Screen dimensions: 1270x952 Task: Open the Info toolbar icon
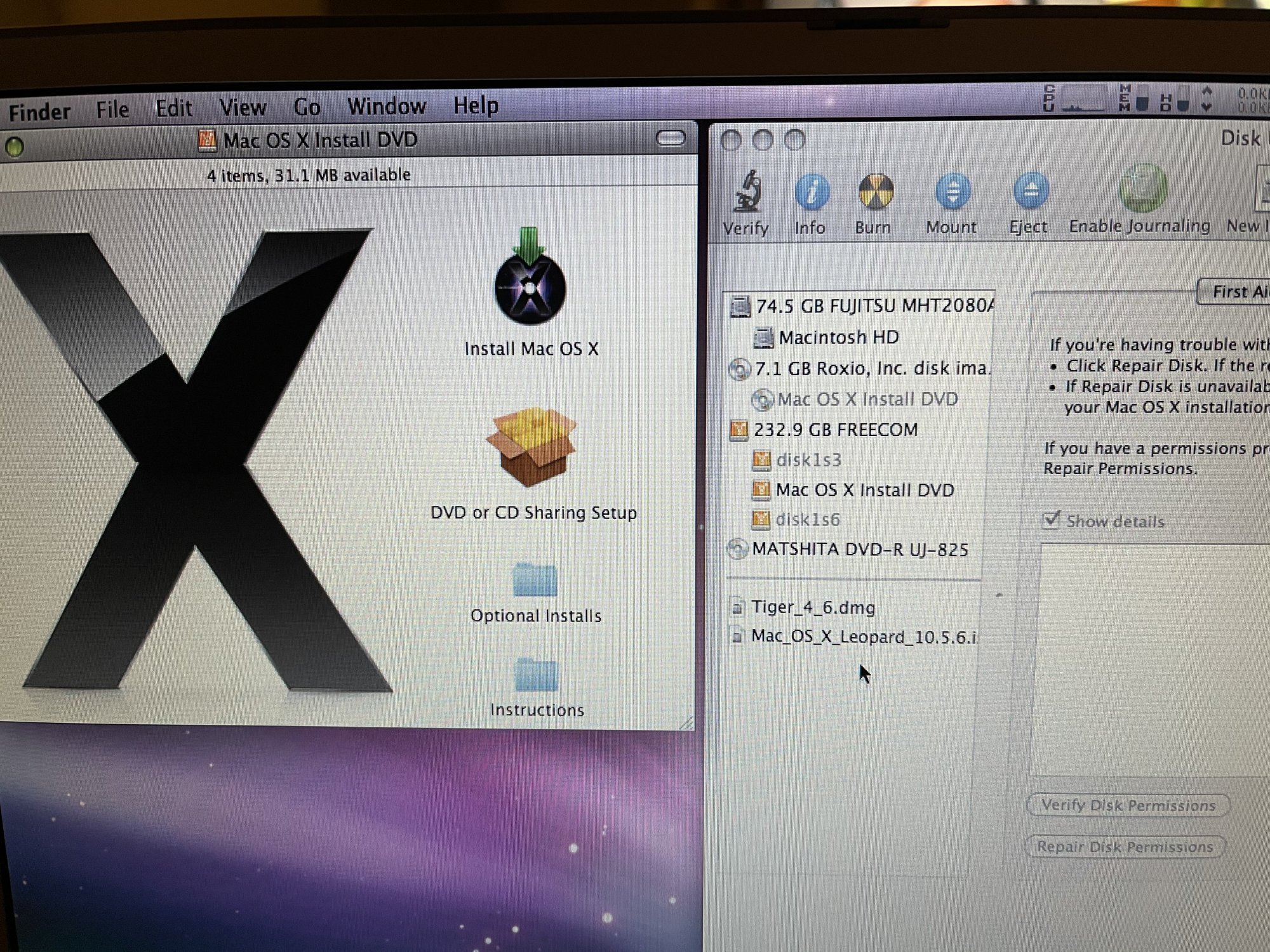pos(811,191)
